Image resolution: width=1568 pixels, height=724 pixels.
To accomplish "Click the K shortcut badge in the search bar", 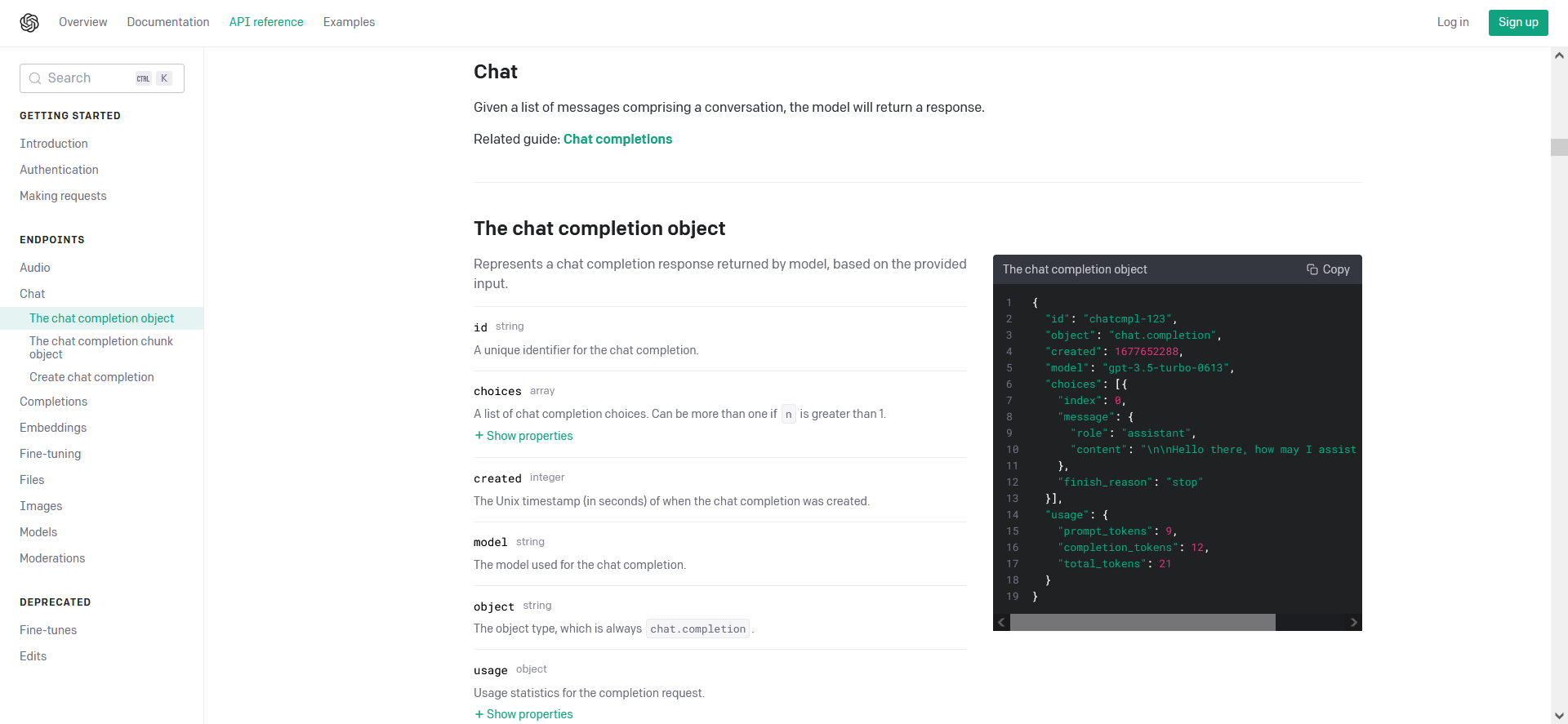I will (164, 78).
